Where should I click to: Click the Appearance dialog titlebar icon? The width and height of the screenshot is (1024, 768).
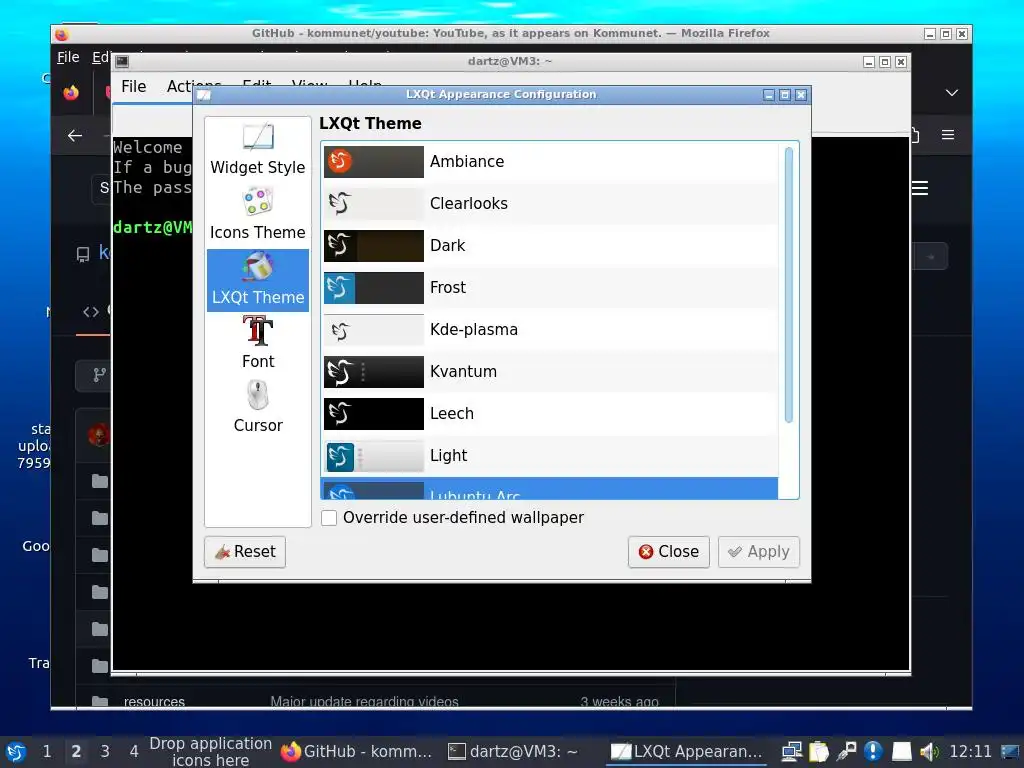(204, 95)
